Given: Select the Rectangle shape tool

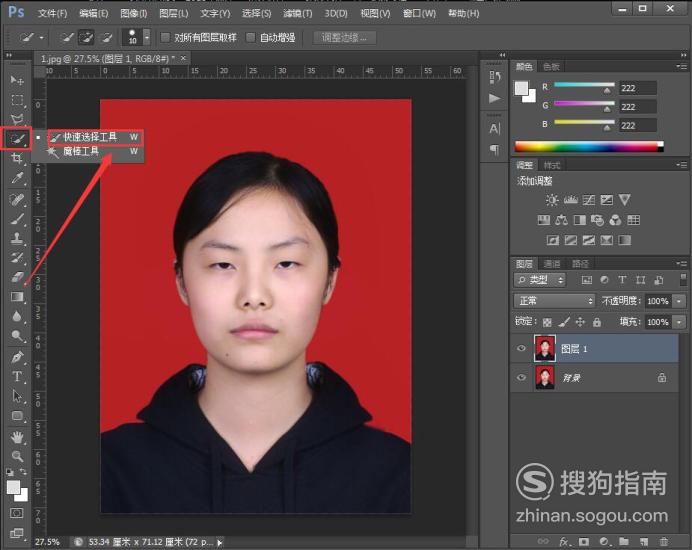Looking at the screenshot, I should [x=17, y=415].
